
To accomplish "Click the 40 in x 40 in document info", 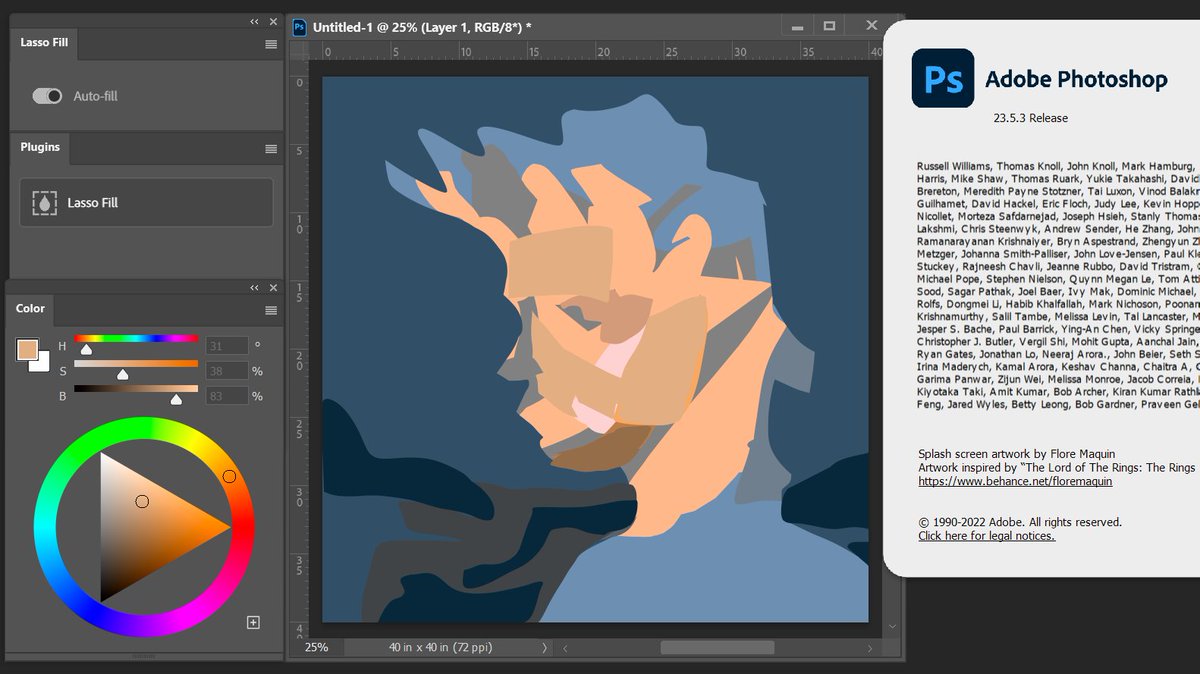I will 439,648.
